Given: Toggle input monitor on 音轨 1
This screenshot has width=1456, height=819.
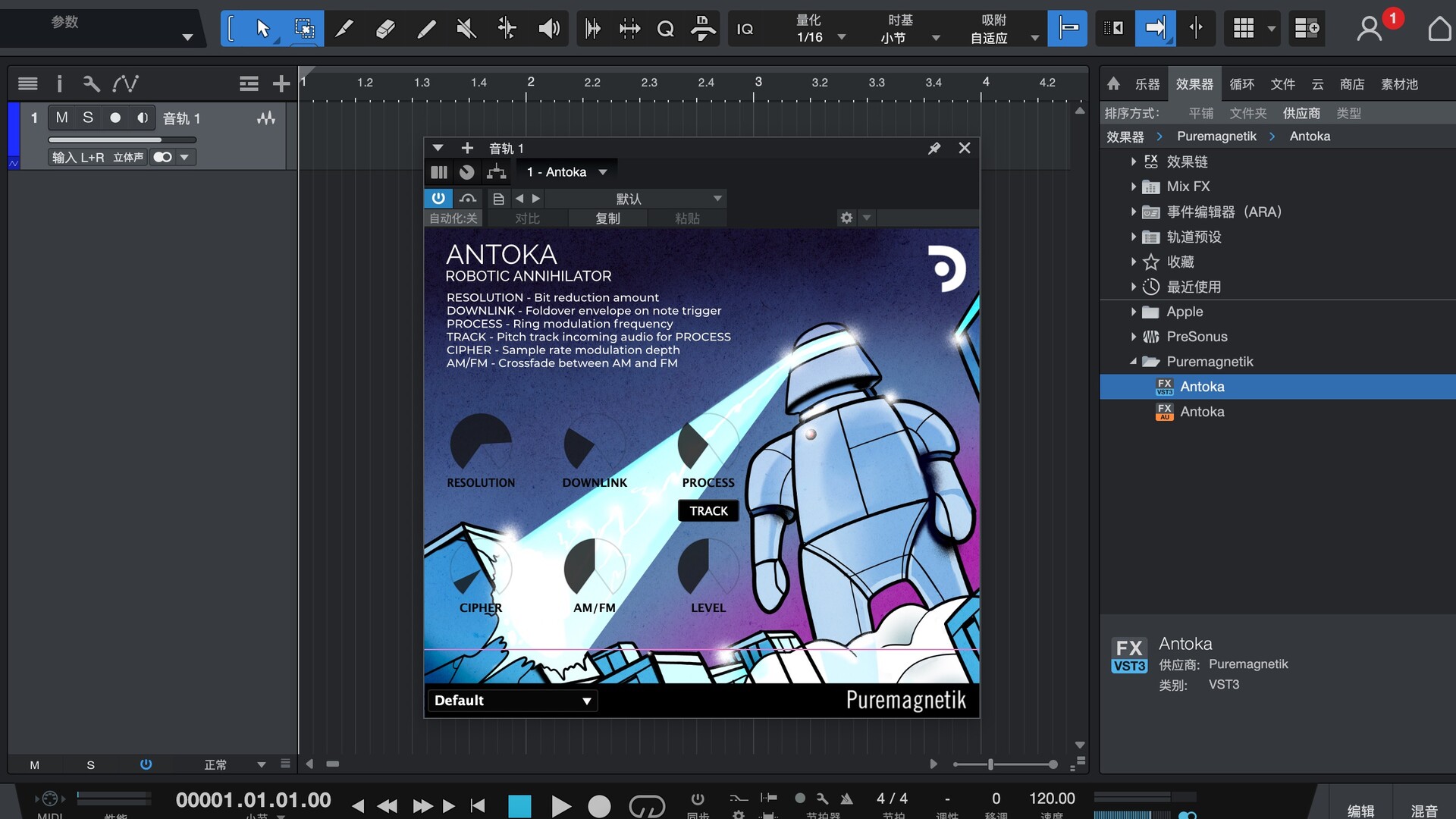Looking at the screenshot, I should 142,118.
